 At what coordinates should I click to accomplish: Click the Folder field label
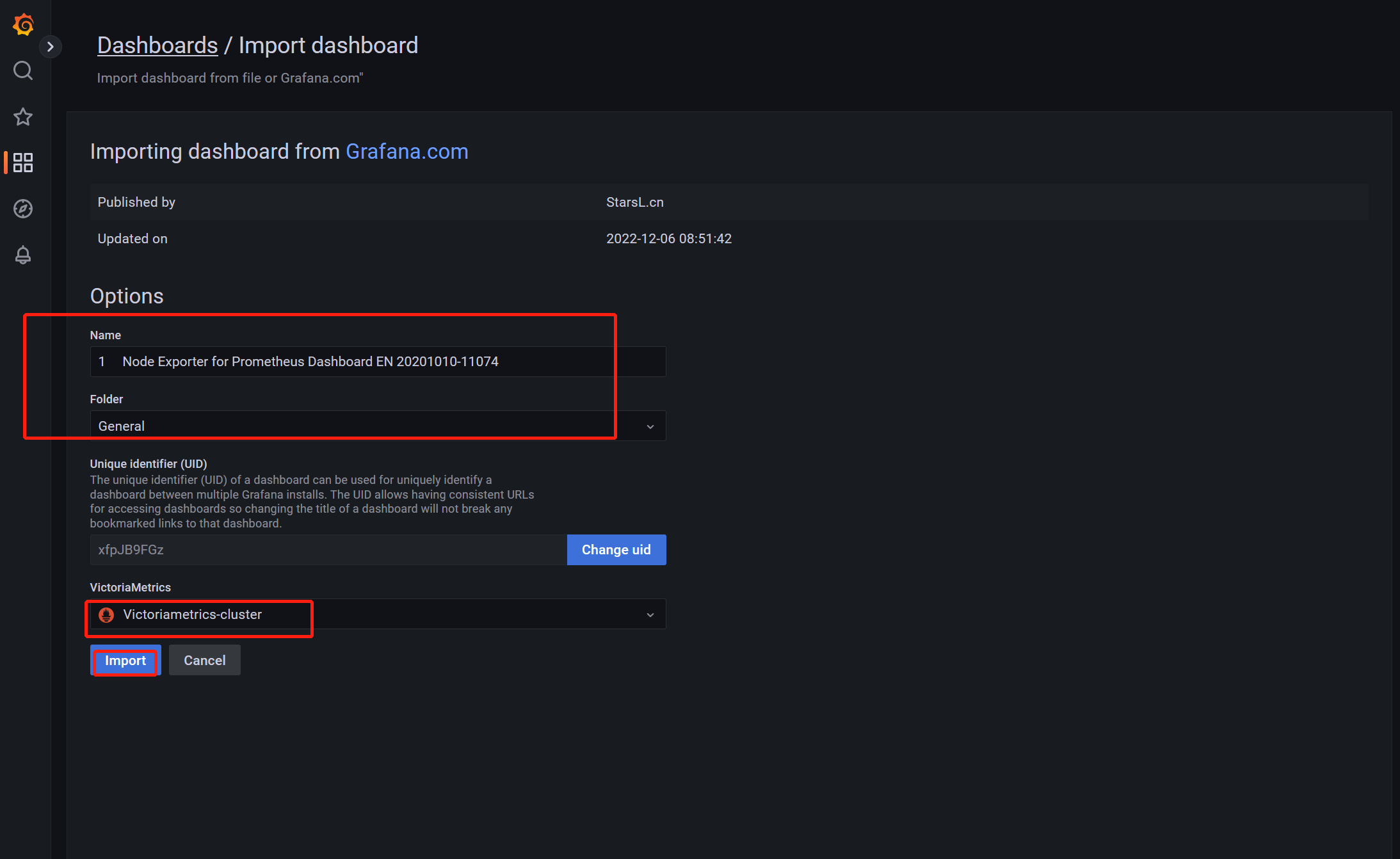(x=106, y=399)
